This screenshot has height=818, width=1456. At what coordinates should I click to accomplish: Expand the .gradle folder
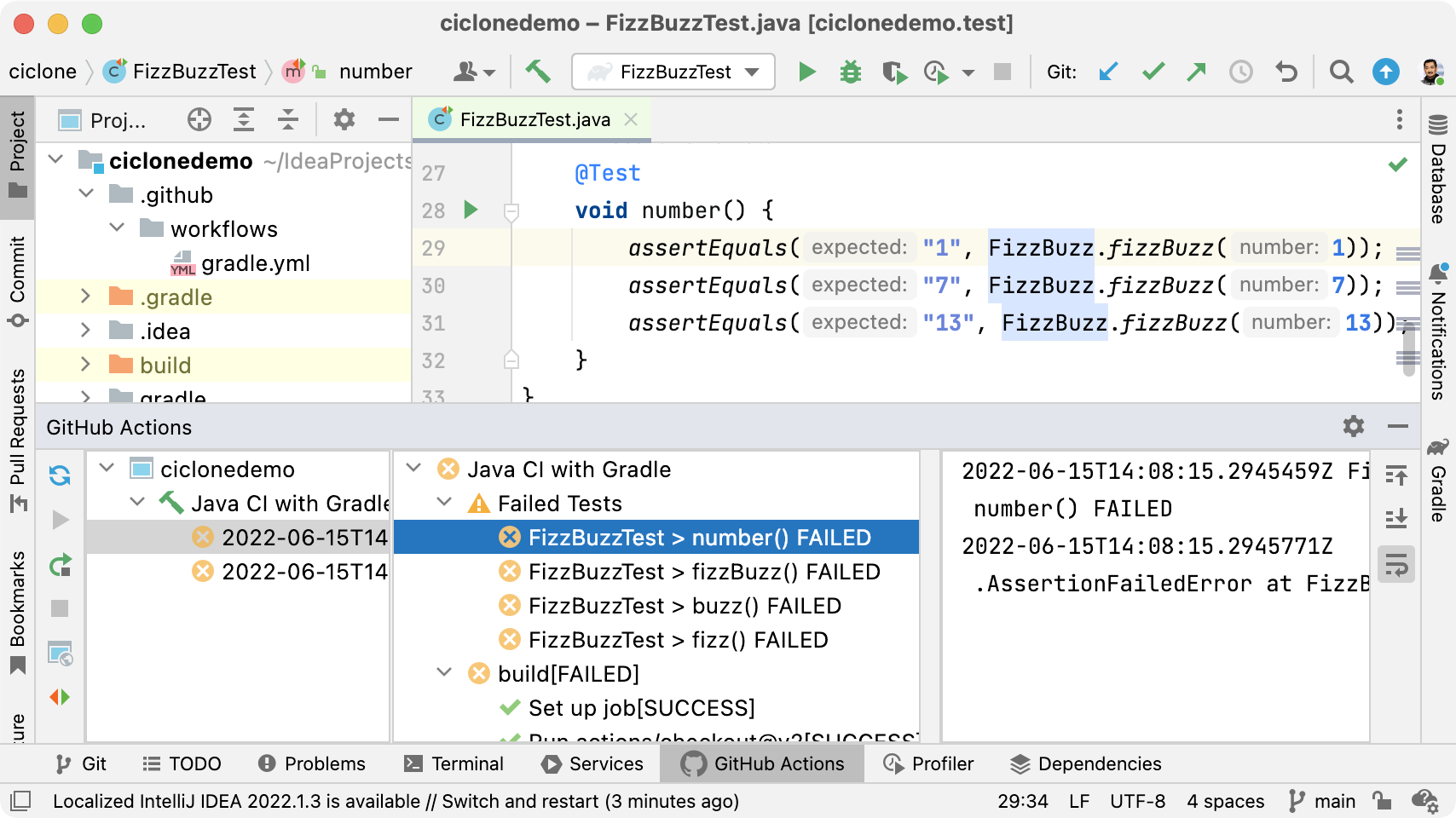point(85,296)
